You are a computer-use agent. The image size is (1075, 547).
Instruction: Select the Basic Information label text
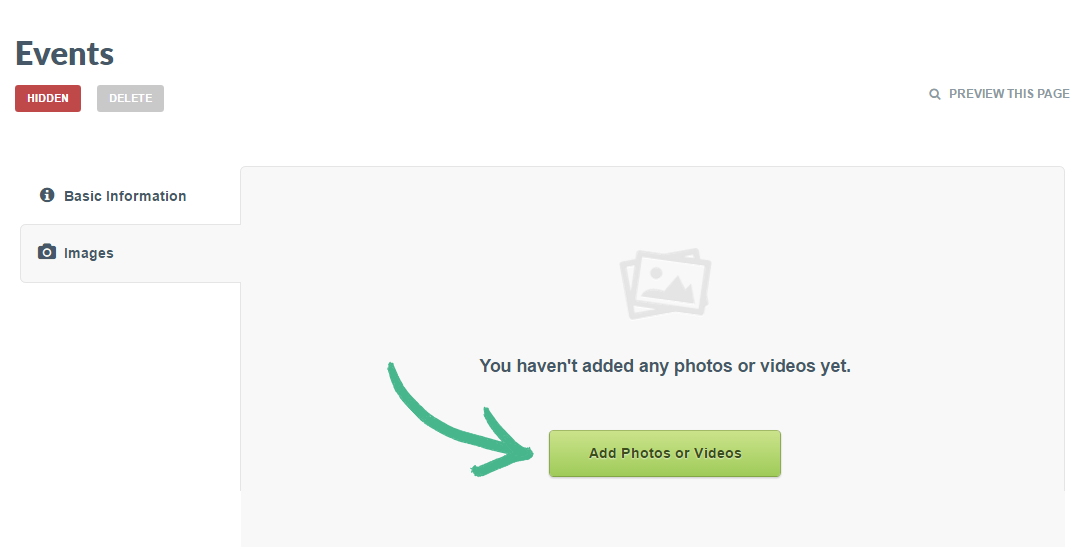click(x=125, y=196)
